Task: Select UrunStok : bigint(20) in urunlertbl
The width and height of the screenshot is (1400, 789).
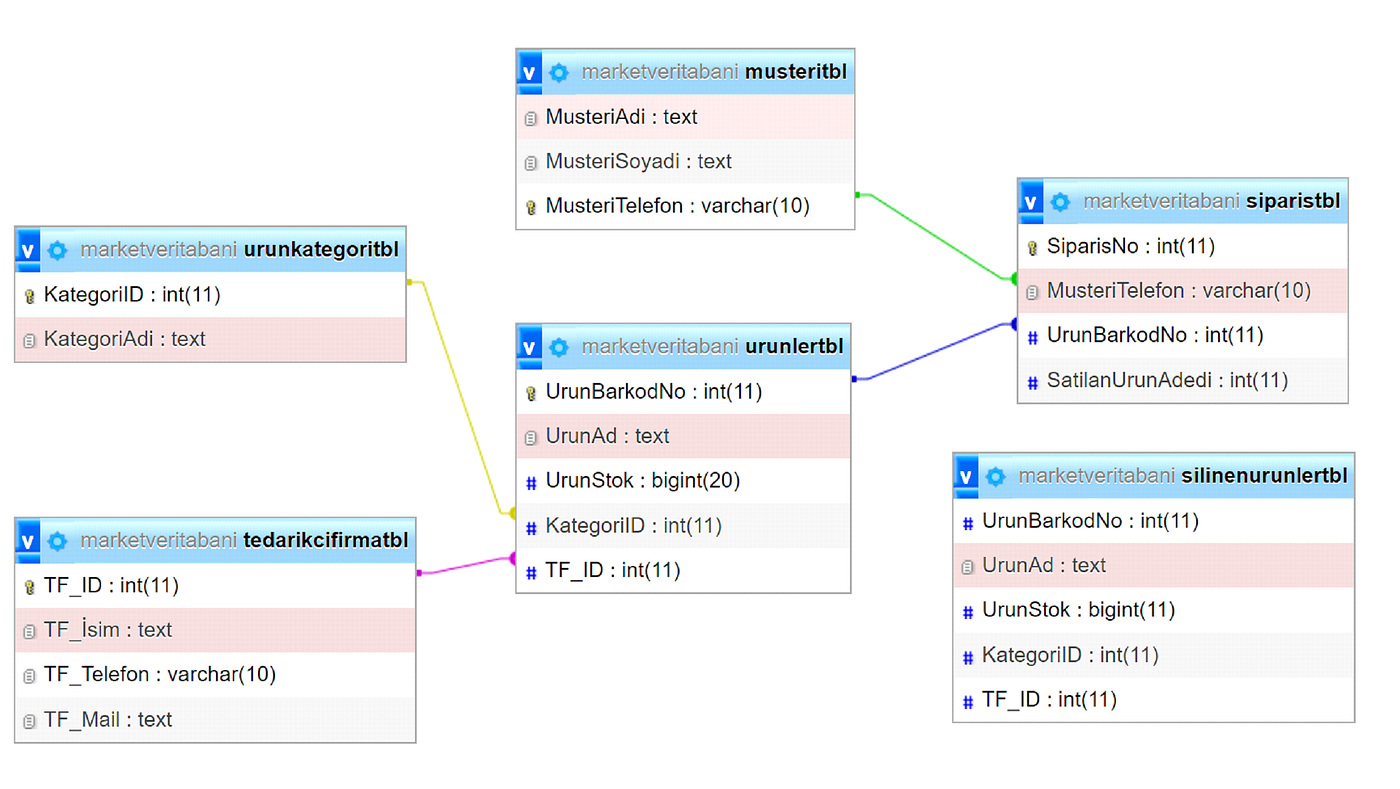Action: pos(684,481)
